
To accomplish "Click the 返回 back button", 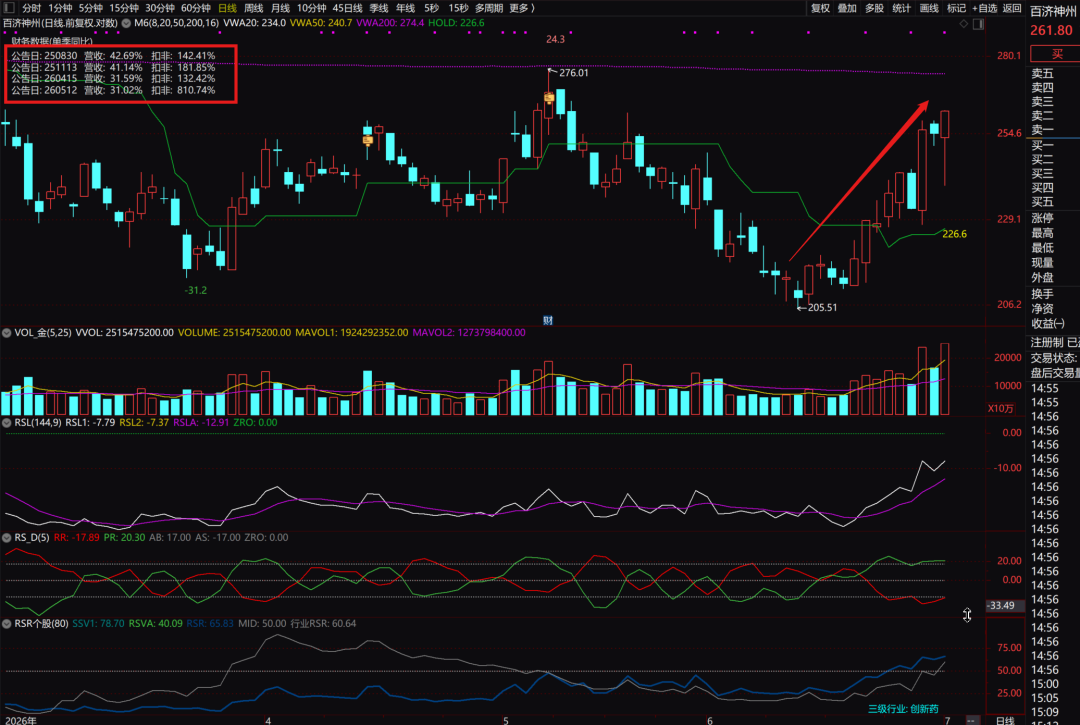I will coord(1012,8).
